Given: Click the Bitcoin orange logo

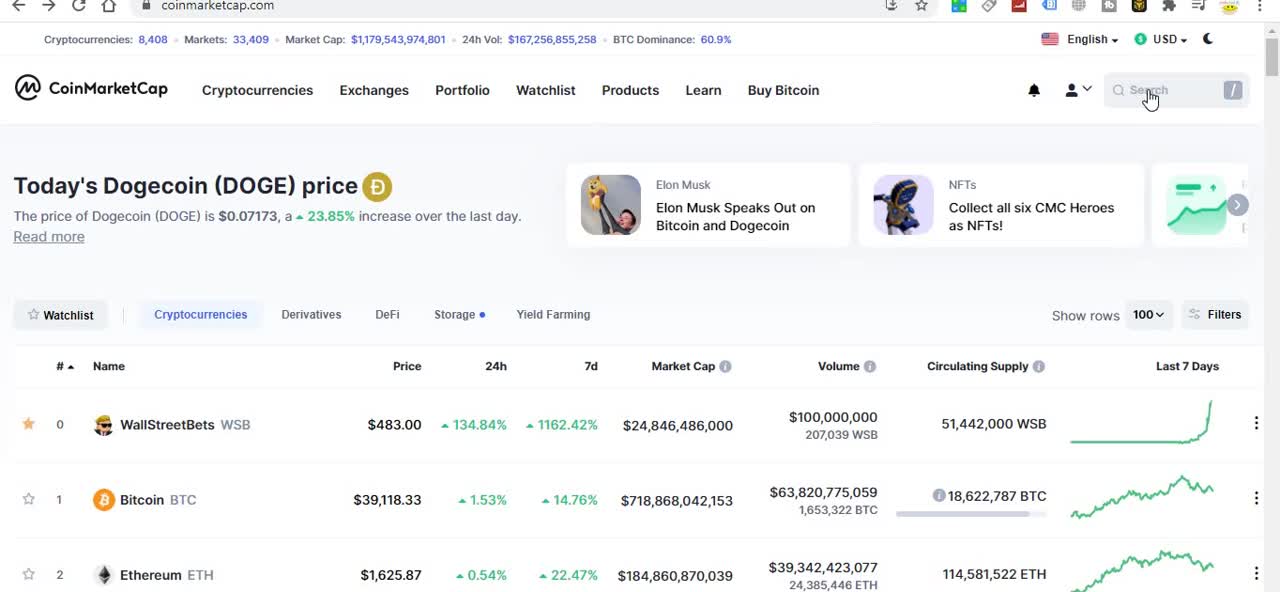Looking at the screenshot, I should 103,500.
